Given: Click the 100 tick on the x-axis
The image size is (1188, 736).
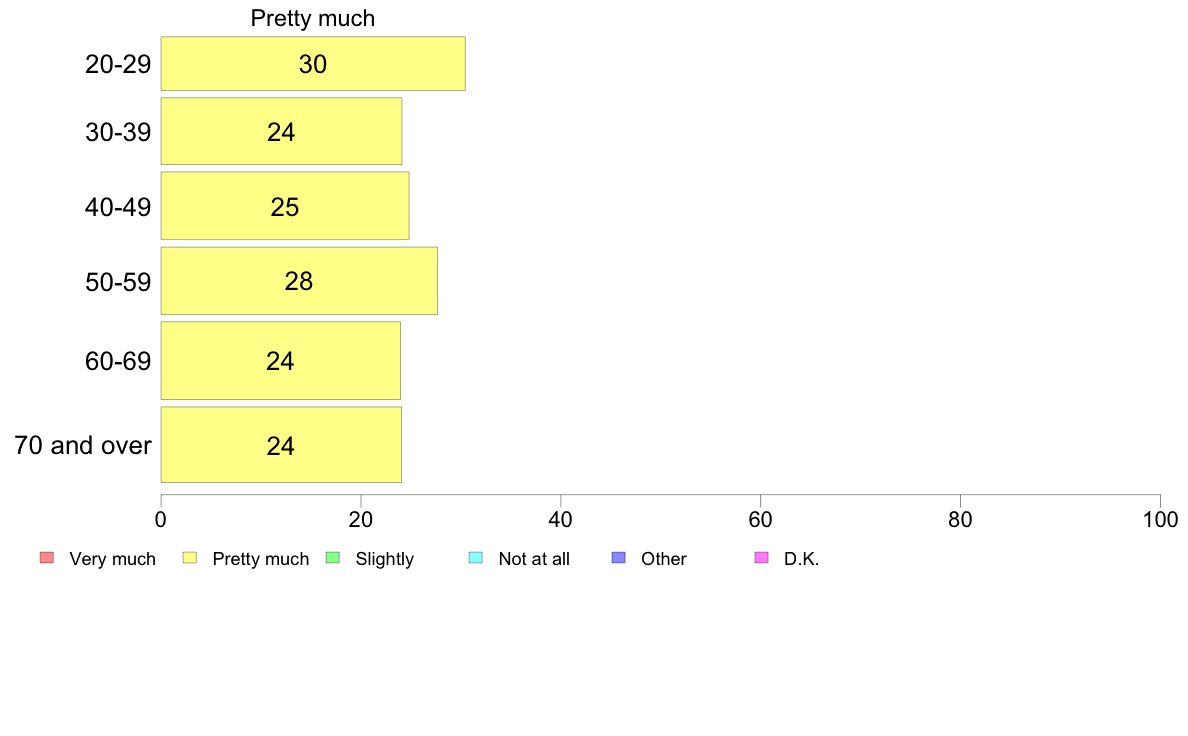Looking at the screenshot, I should [1160, 519].
